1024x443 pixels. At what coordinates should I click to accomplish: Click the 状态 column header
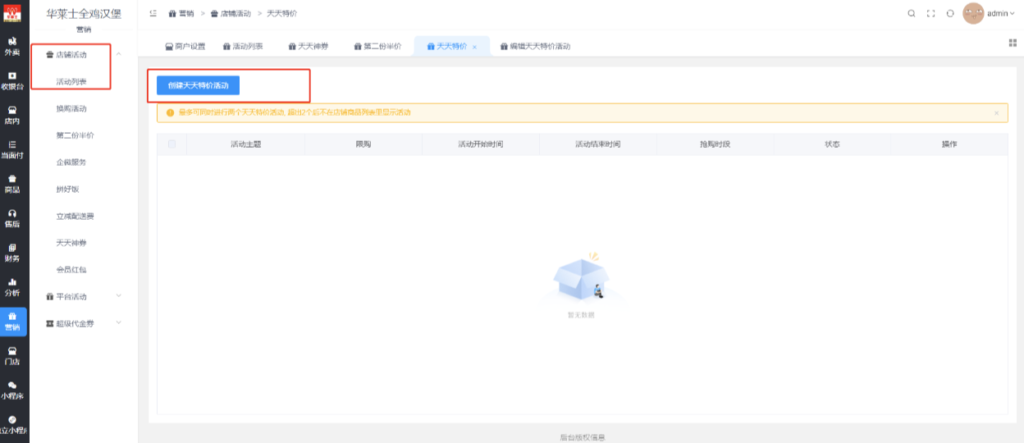click(832, 144)
